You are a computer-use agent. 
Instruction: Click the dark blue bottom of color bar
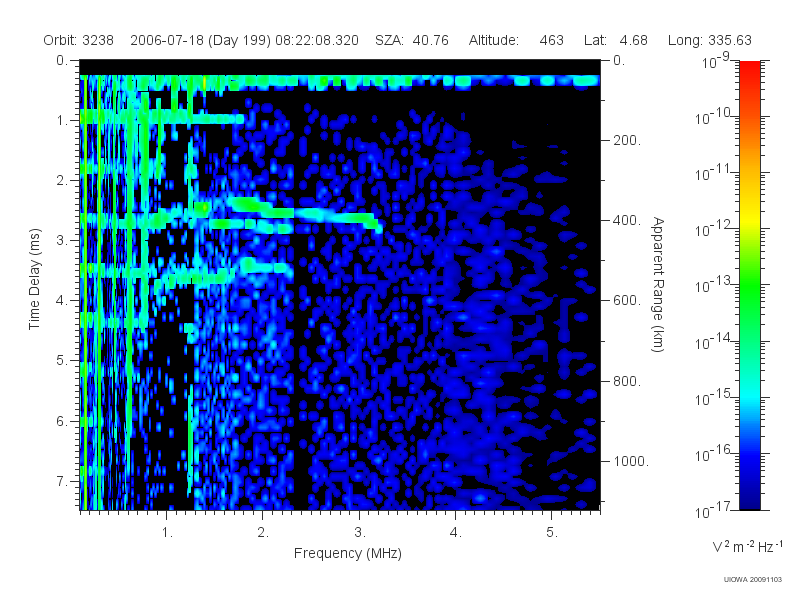pos(749,500)
